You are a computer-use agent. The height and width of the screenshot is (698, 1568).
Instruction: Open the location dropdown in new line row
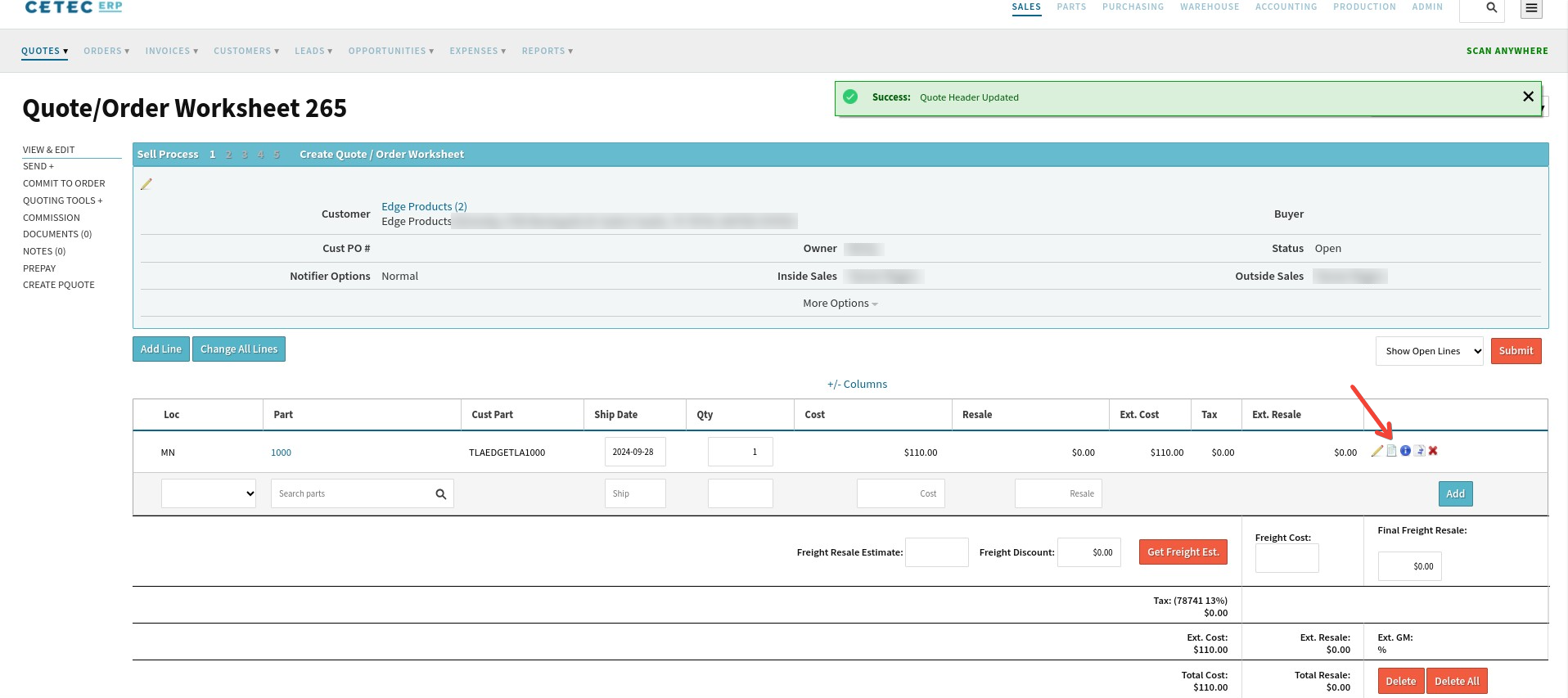[x=209, y=493]
